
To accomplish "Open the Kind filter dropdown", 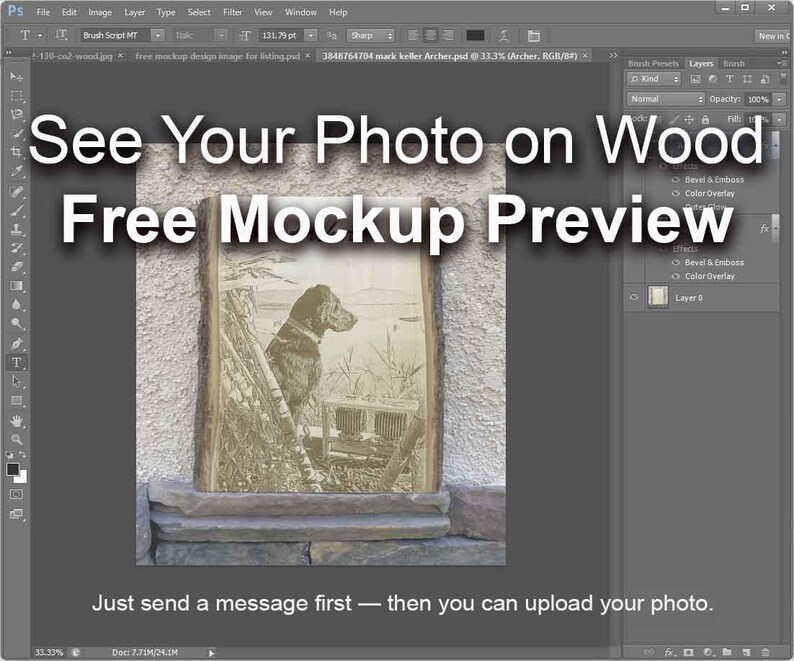I will (654, 79).
